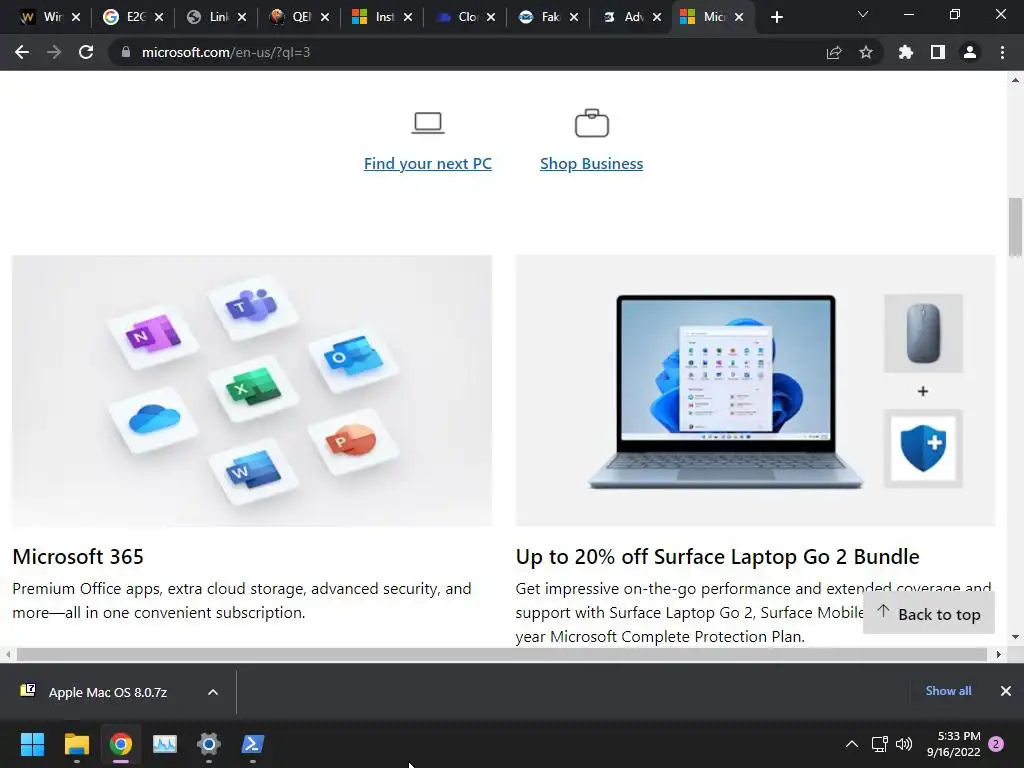Click the blue protection shield thumbnail

coord(923,449)
